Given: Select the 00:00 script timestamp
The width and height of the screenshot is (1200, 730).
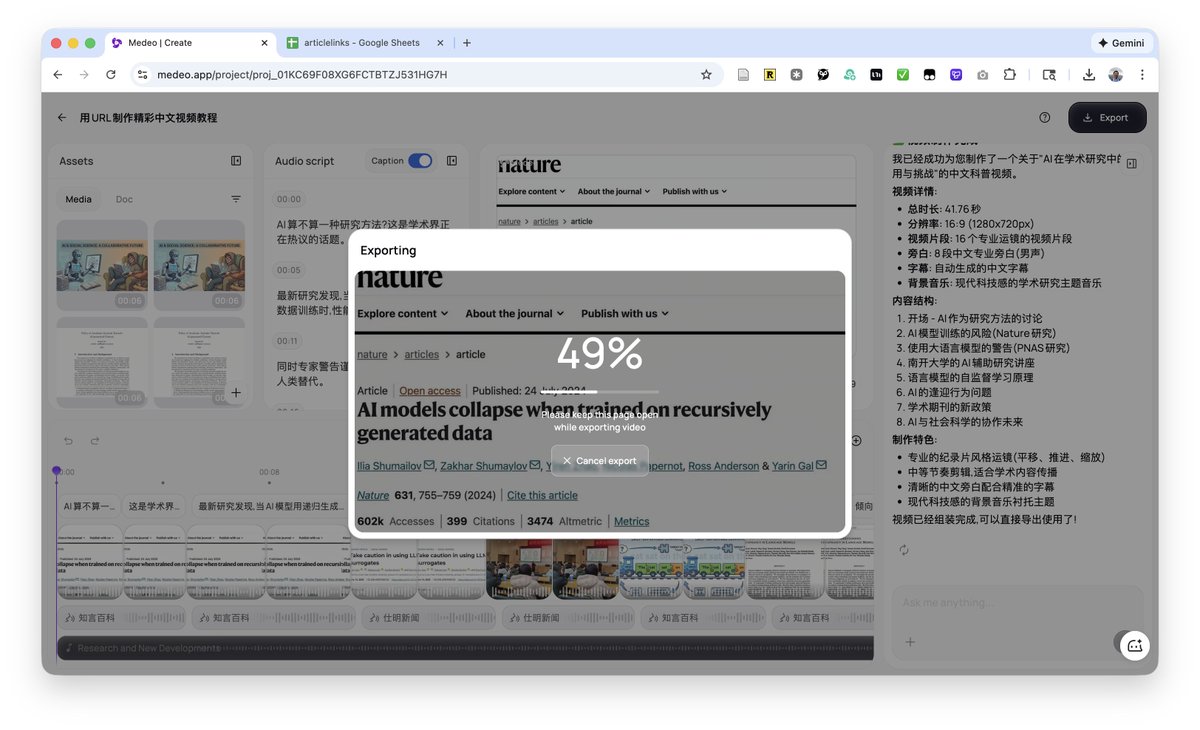Looking at the screenshot, I should (x=289, y=199).
